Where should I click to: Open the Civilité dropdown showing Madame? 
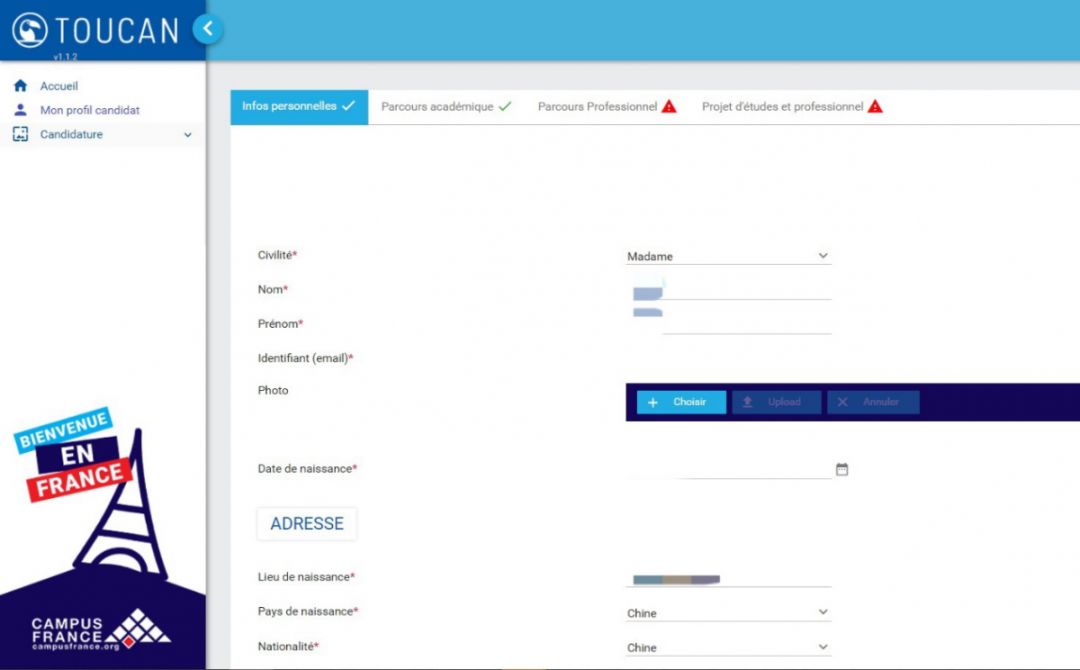point(728,256)
